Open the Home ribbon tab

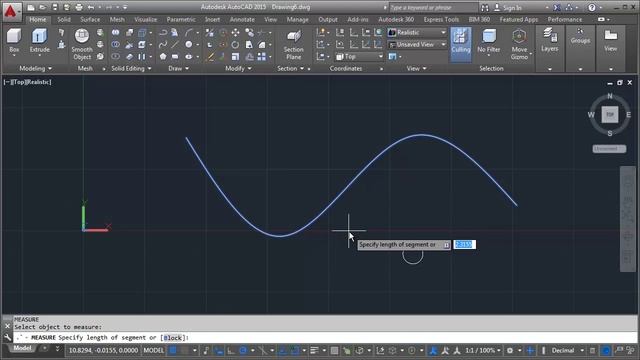[x=38, y=19]
